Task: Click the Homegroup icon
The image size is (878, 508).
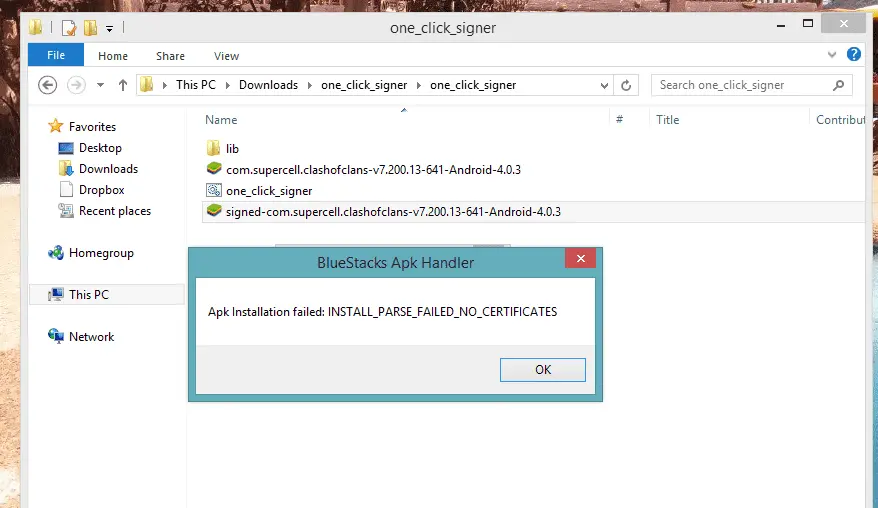Action: point(56,253)
